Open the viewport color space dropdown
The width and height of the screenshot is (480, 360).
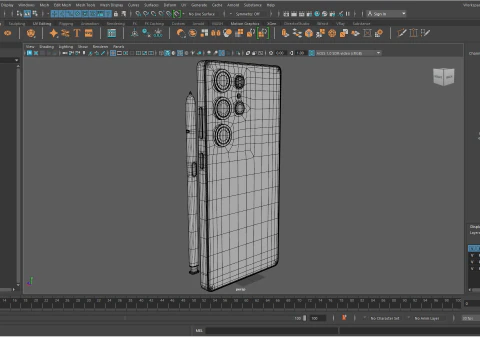(348, 53)
